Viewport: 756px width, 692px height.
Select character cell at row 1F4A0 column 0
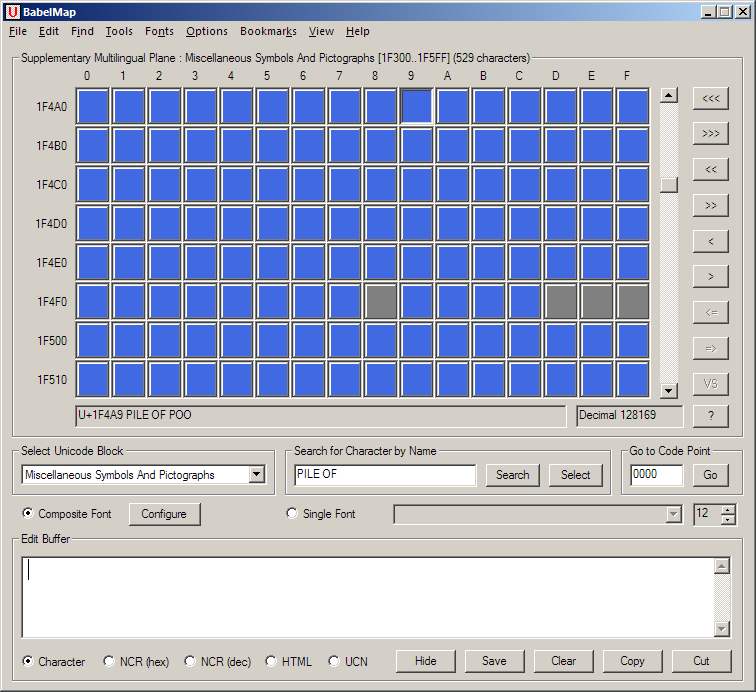93,106
